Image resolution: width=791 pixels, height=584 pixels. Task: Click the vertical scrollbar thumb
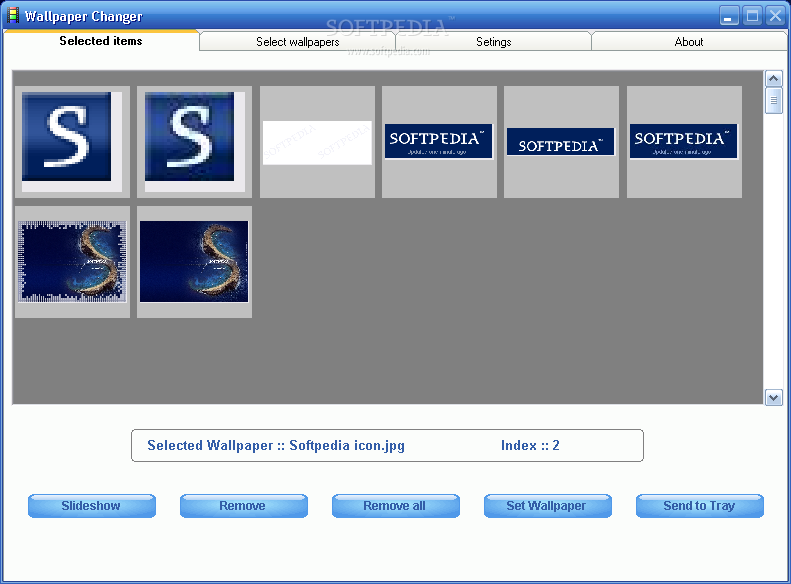[773, 100]
